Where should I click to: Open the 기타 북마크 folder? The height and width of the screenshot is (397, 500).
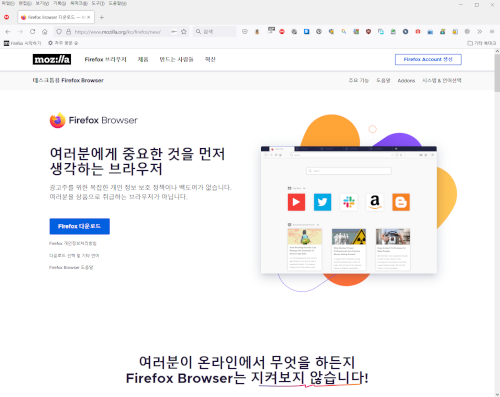(482, 43)
